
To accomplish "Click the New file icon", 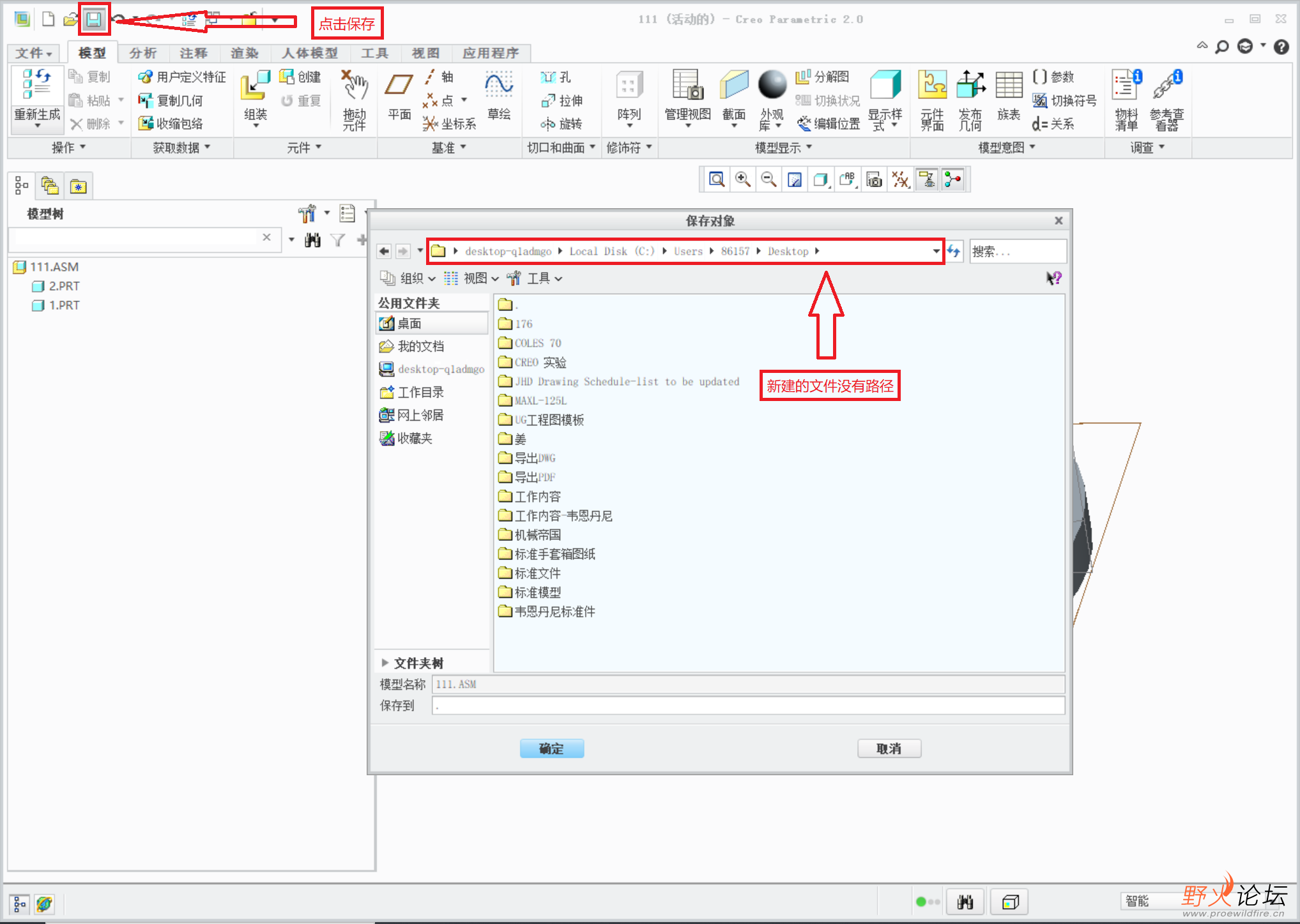I will 48,19.
